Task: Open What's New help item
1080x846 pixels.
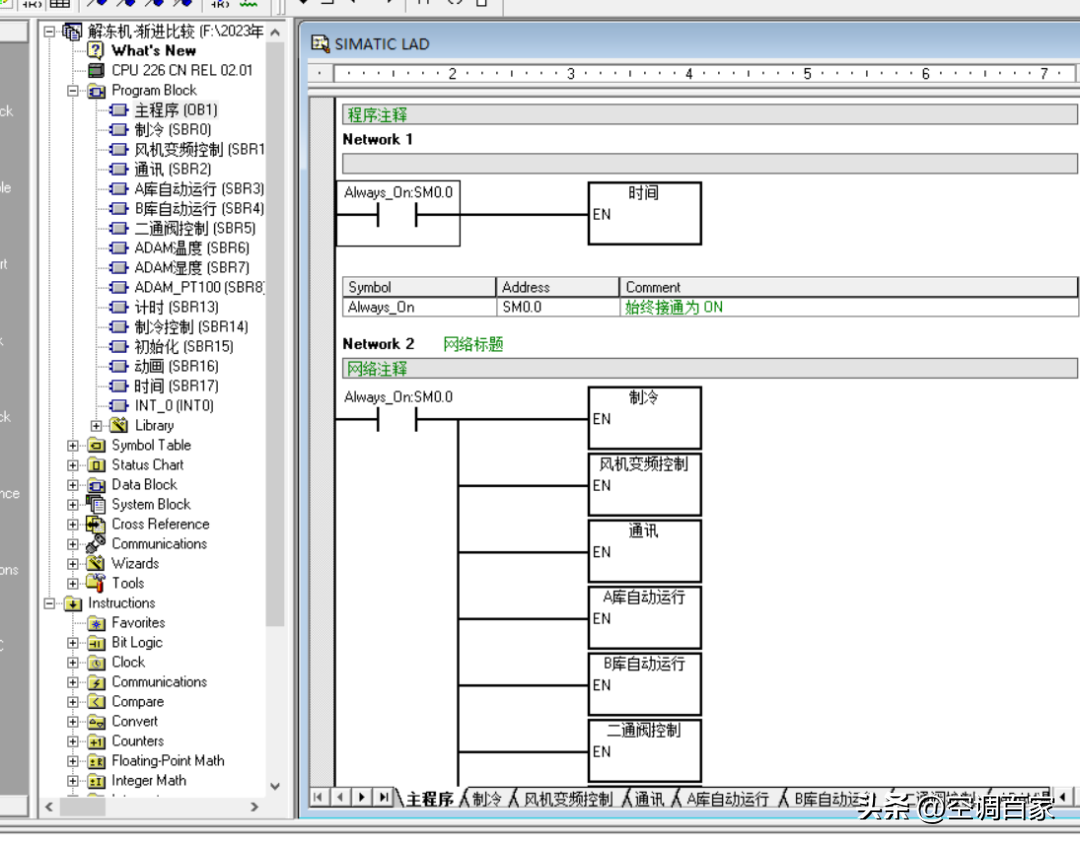Action: pos(153,50)
